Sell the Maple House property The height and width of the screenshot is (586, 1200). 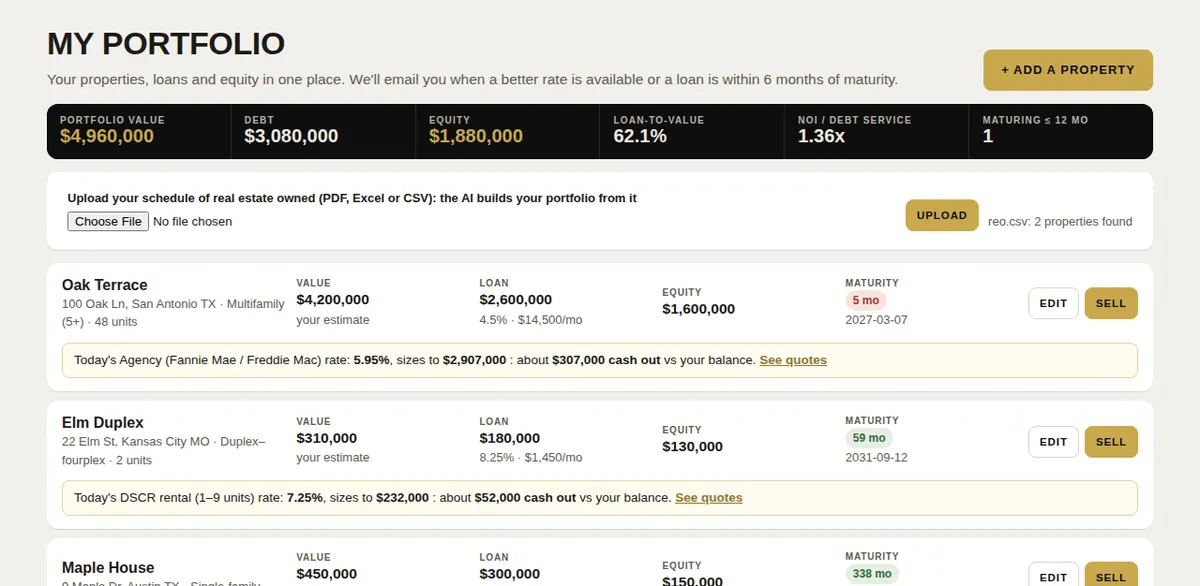click(1111, 576)
